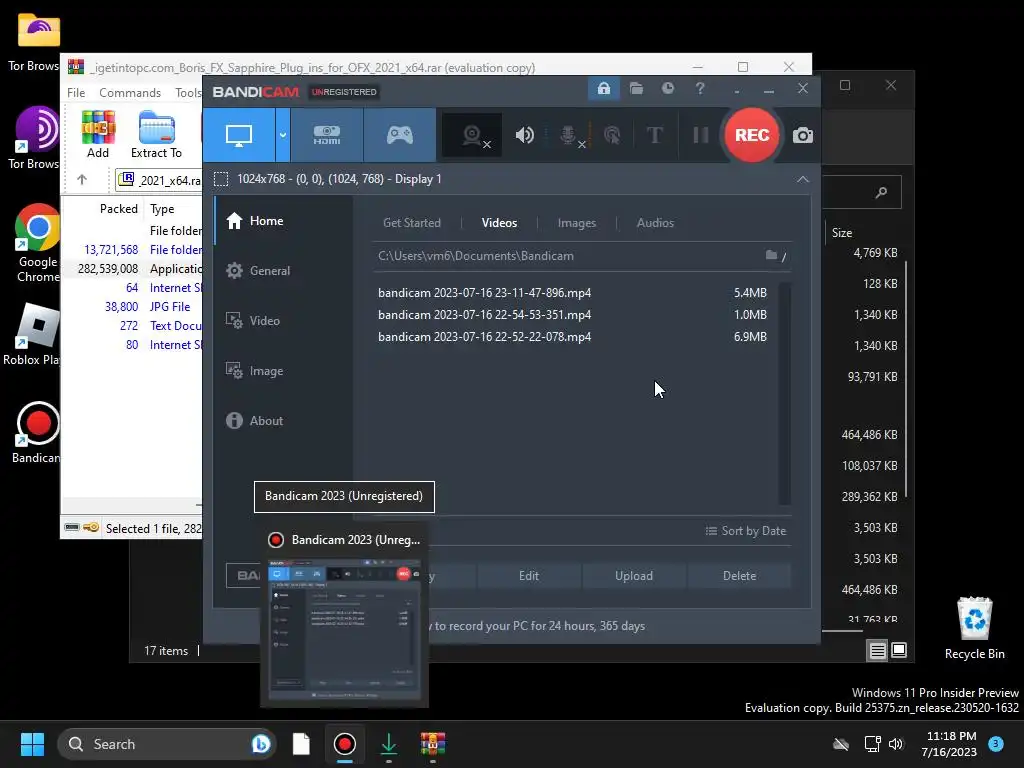Click Packed column header in WinRAR
This screenshot has width=1024, height=768.
[118, 209]
